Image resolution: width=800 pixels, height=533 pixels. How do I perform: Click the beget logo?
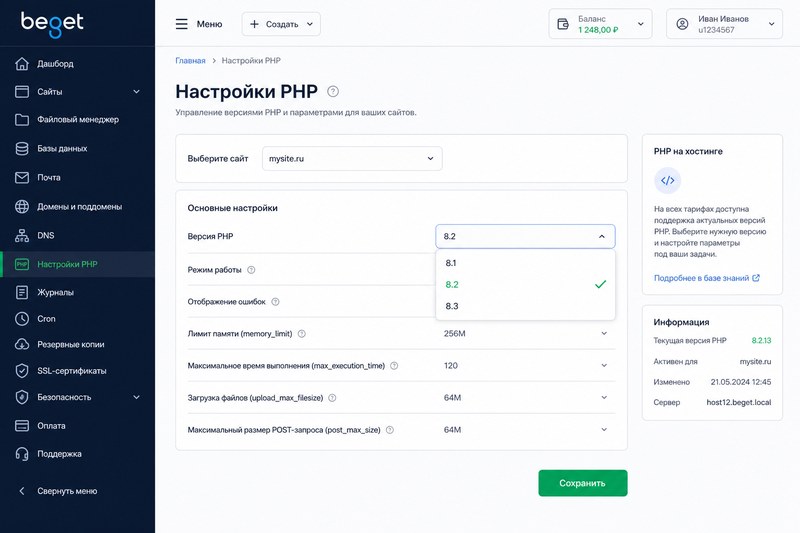tap(52, 23)
